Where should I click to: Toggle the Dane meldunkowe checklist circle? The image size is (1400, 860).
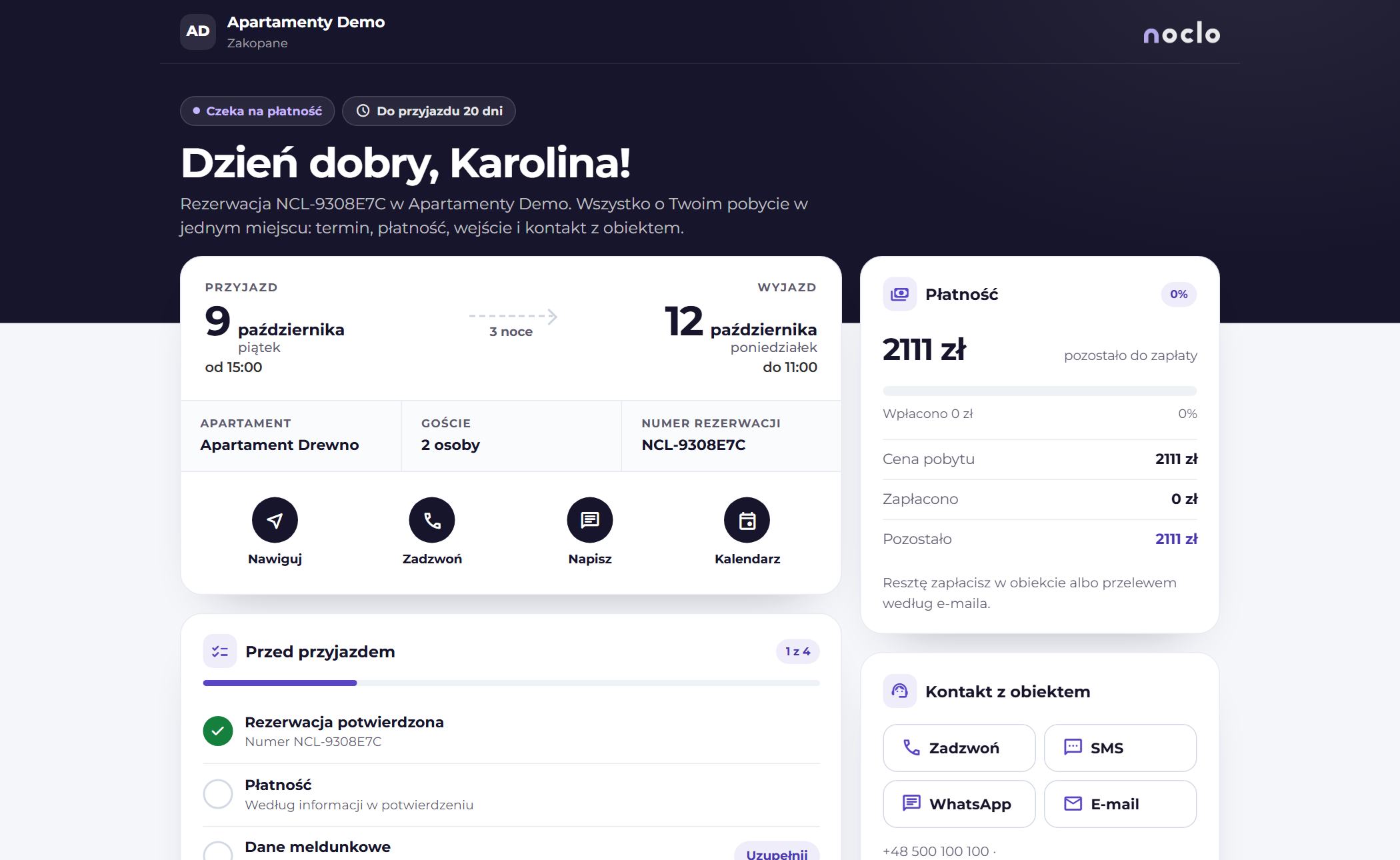[x=218, y=851]
